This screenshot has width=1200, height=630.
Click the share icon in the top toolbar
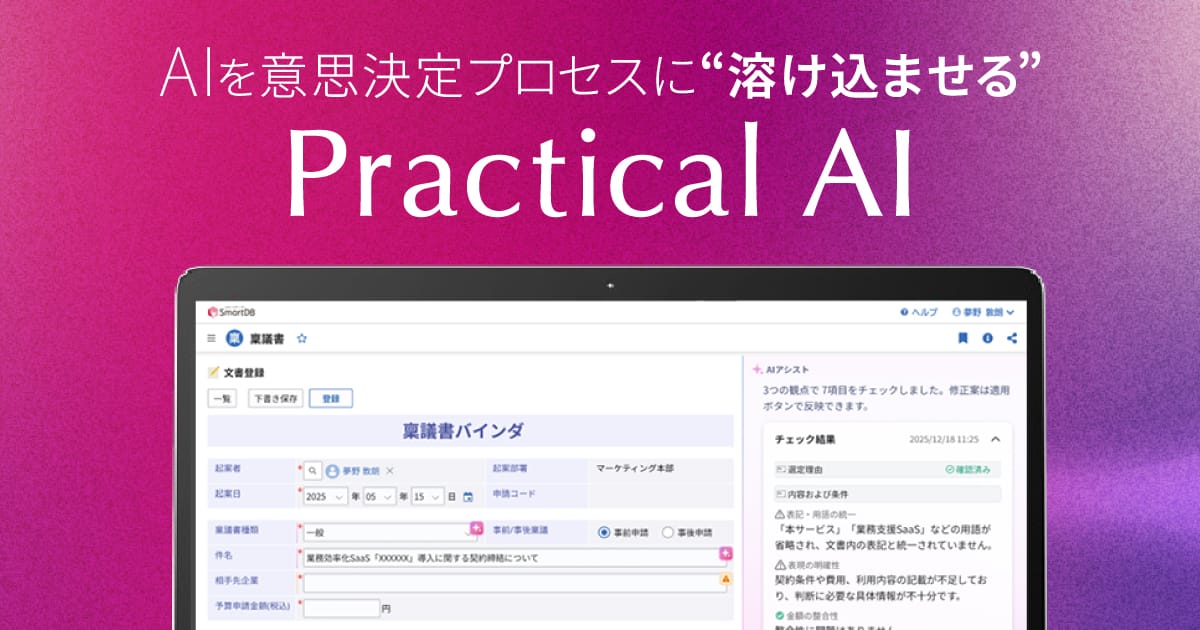coord(1012,337)
